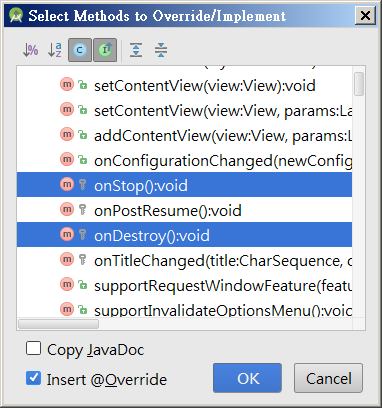
Task: Select the addContentView method entry
Action: (184, 135)
